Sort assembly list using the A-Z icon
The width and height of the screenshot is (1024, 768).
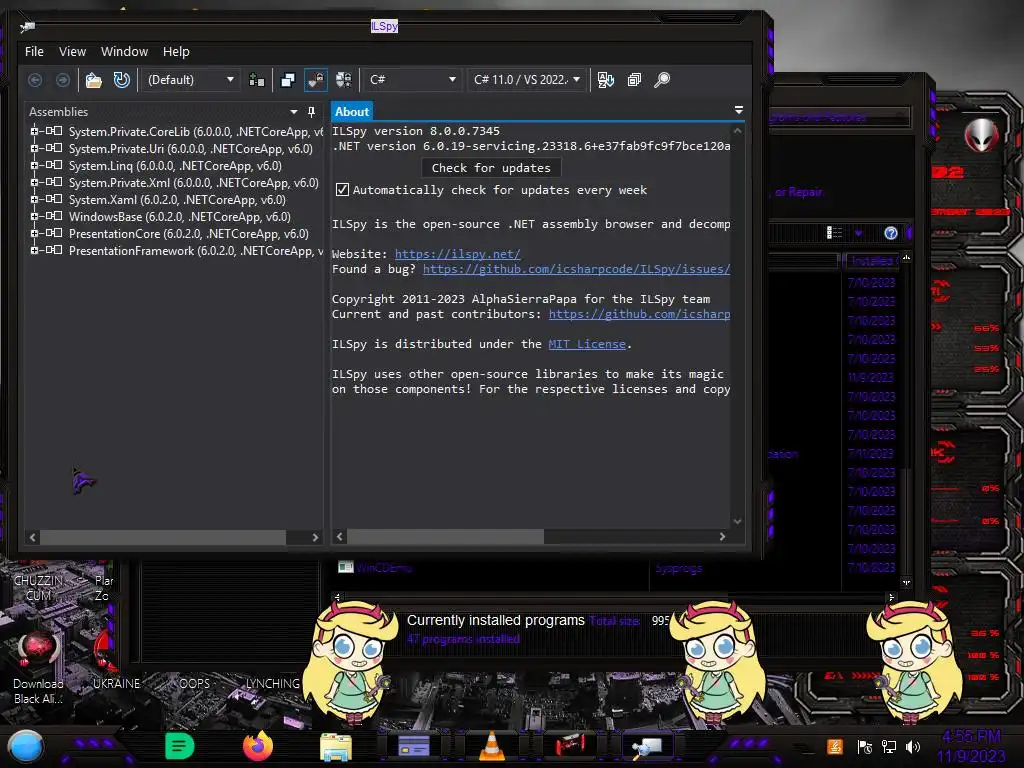click(606, 80)
